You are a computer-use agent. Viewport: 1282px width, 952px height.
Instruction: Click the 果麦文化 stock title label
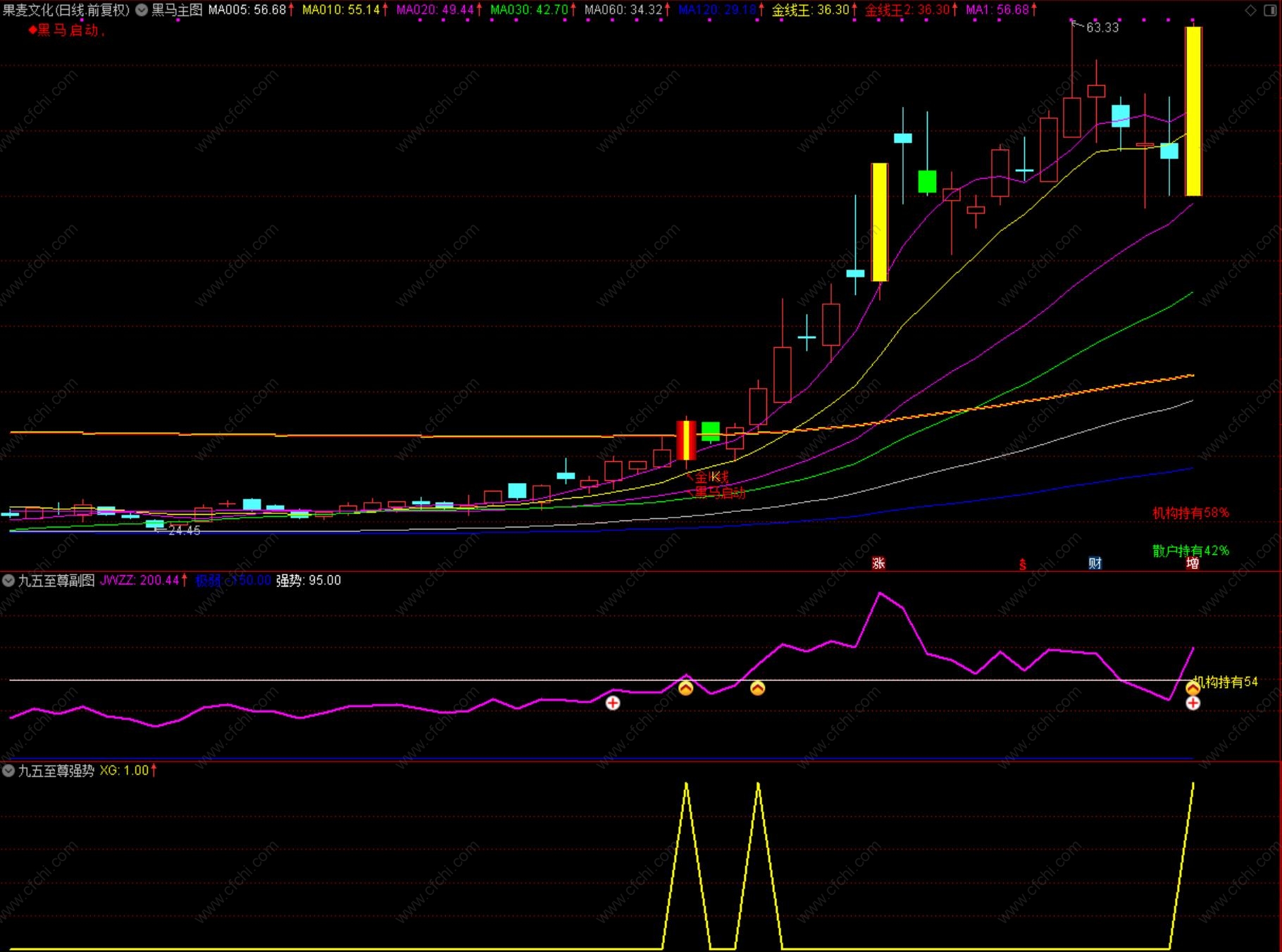tap(66, 10)
